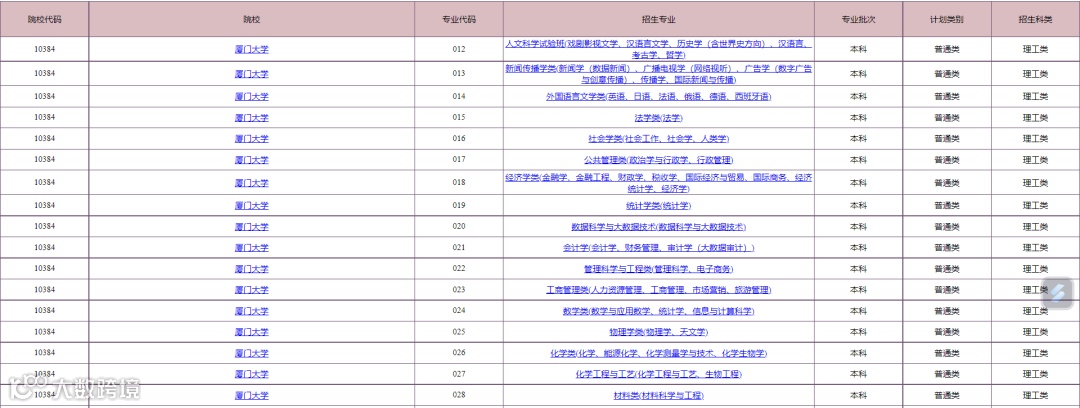Click the 计划类别 column header
1080x408 pixels.
pos(946,19)
